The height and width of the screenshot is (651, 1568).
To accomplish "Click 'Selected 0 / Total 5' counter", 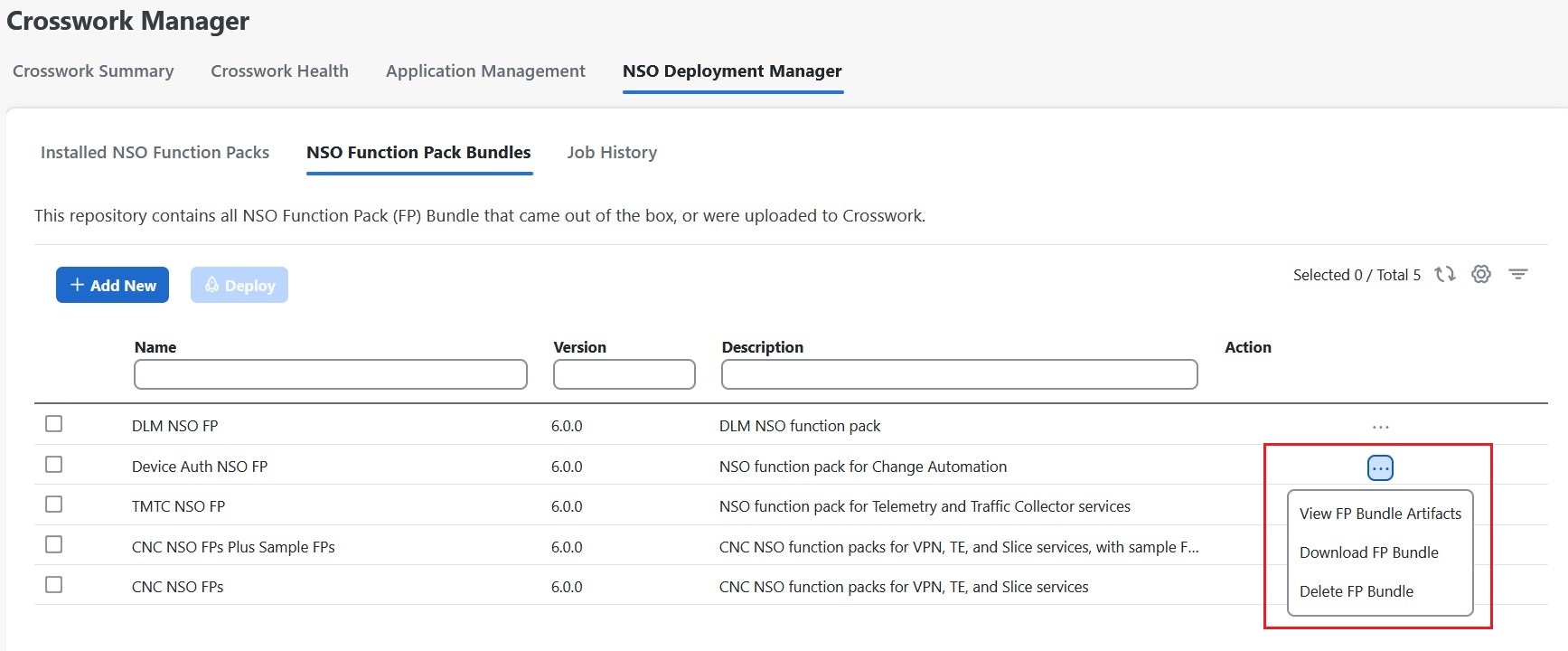I will click(1357, 275).
